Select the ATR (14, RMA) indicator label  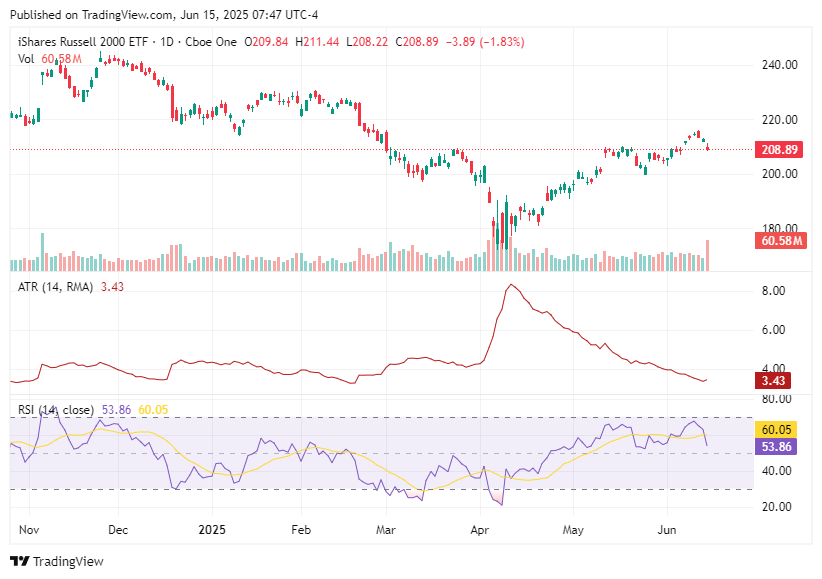[55, 287]
